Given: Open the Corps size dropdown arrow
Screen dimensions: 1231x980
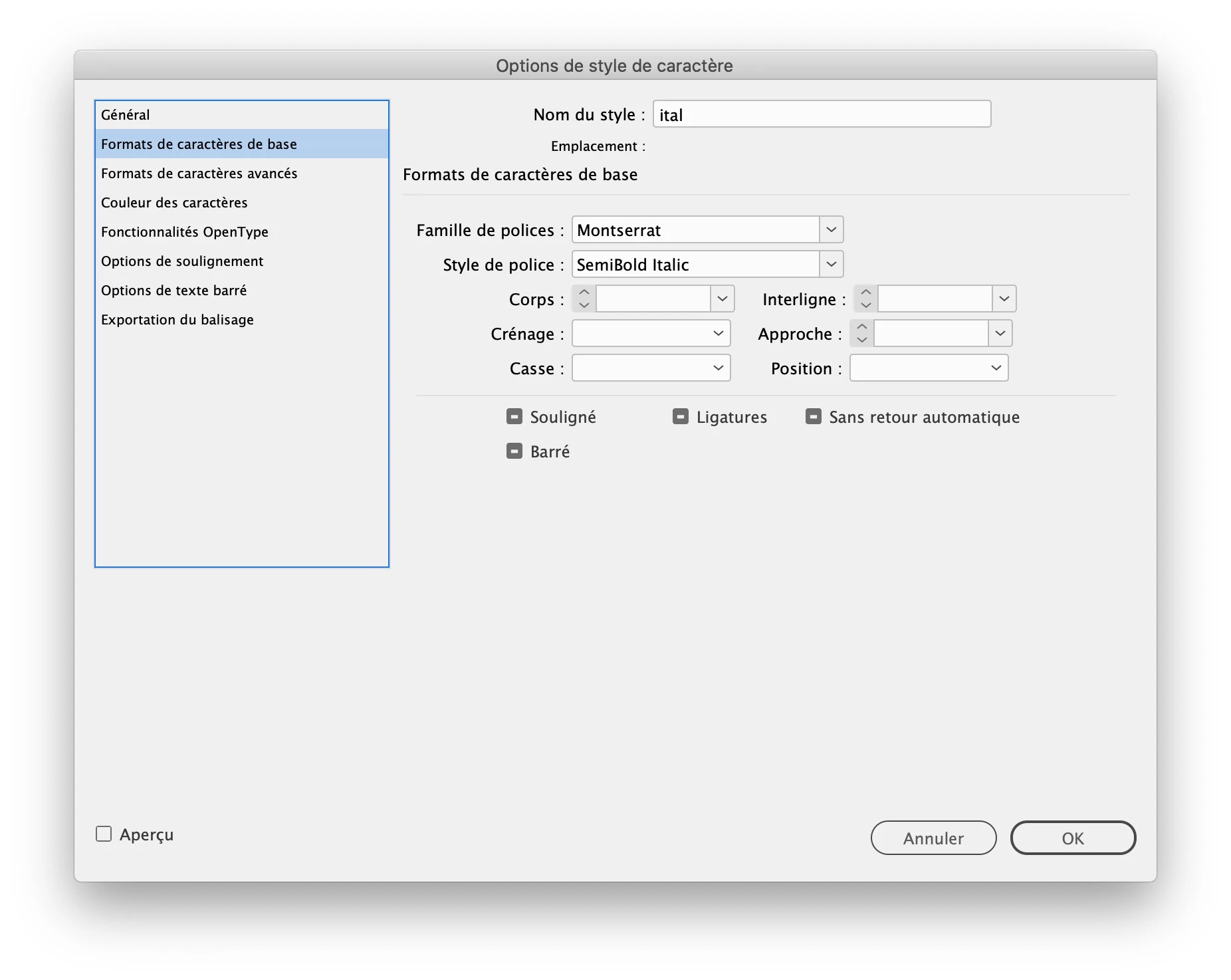Looking at the screenshot, I should (723, 299).
